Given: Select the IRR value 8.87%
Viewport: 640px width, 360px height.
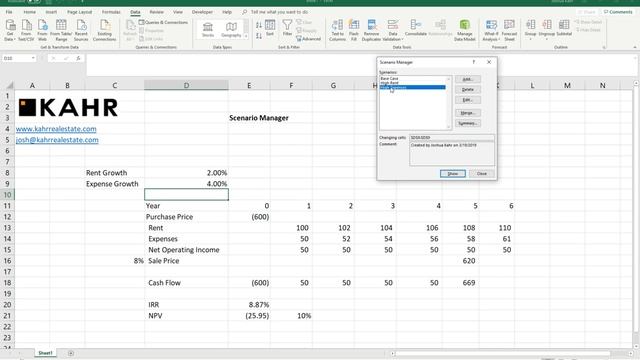Looking at the screenshot, I should coord(249,304).
